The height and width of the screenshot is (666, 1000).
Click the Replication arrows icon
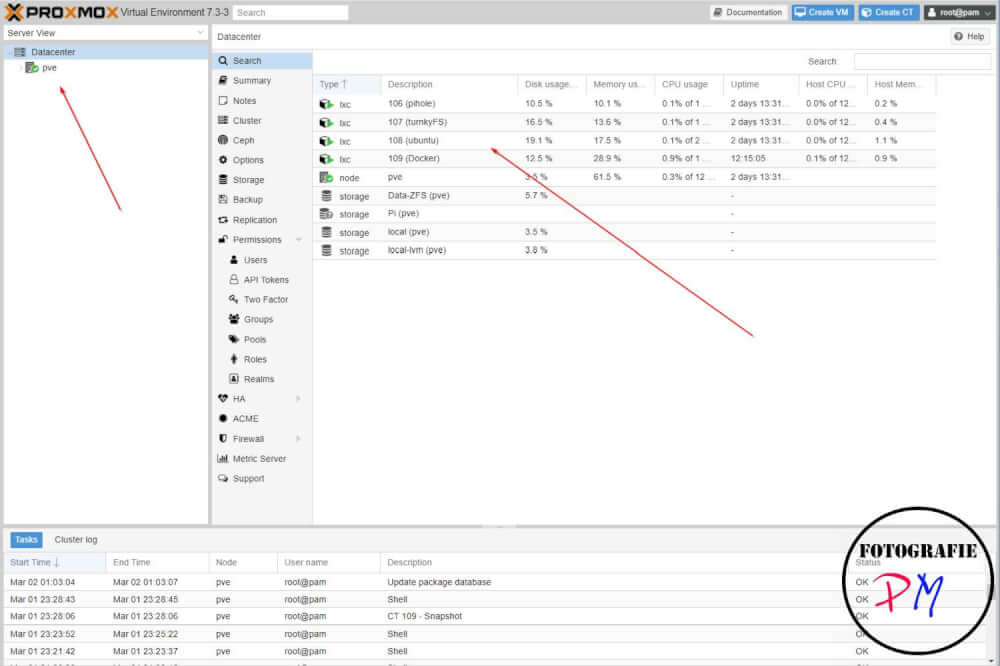(x=223, y=220)
